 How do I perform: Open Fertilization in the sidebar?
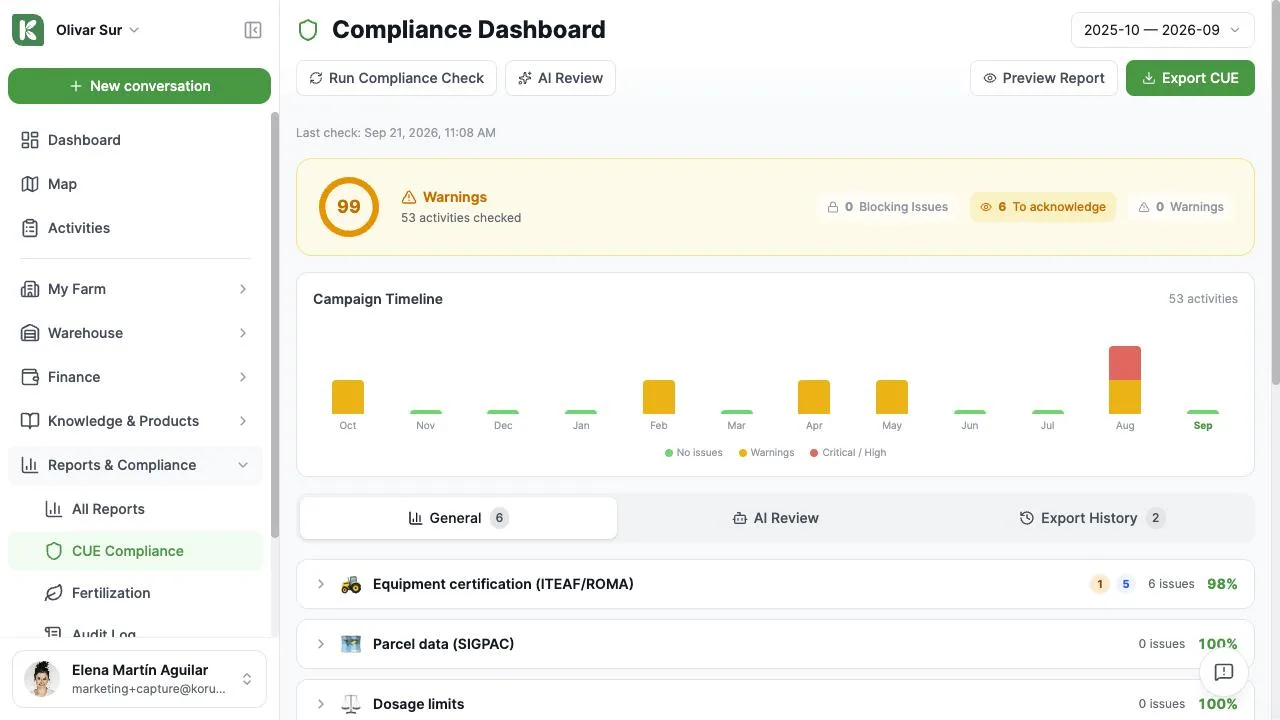tap(135, 593)
